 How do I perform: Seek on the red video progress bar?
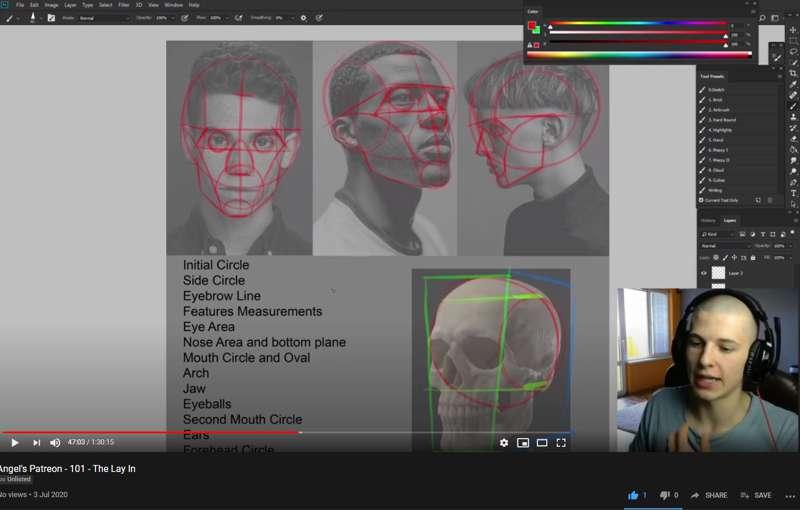[x=151, y=432]
